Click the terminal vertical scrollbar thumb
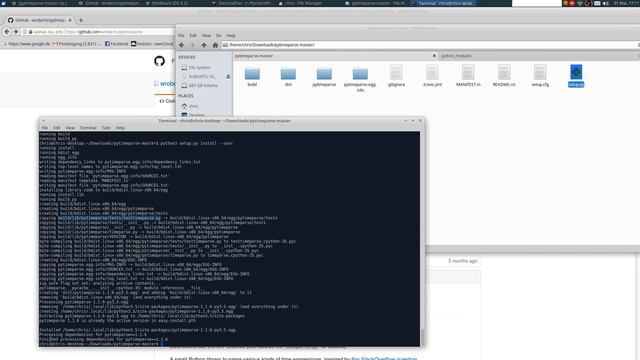The image size is (640, 360). coord(422,338)
